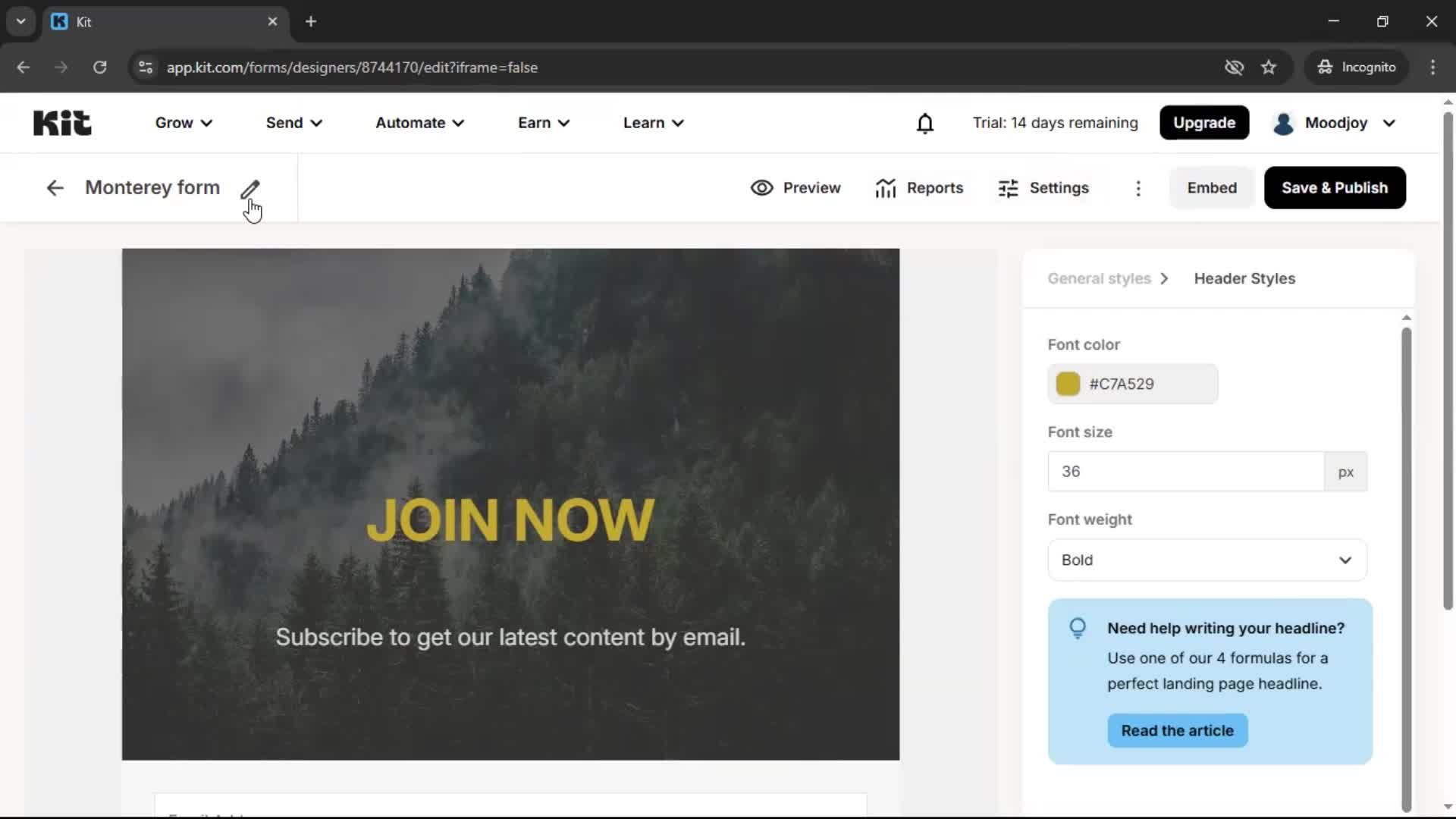Open notifications via the bell icon
The height and width of the screenshot is (819, 1456).
(925, 122)
